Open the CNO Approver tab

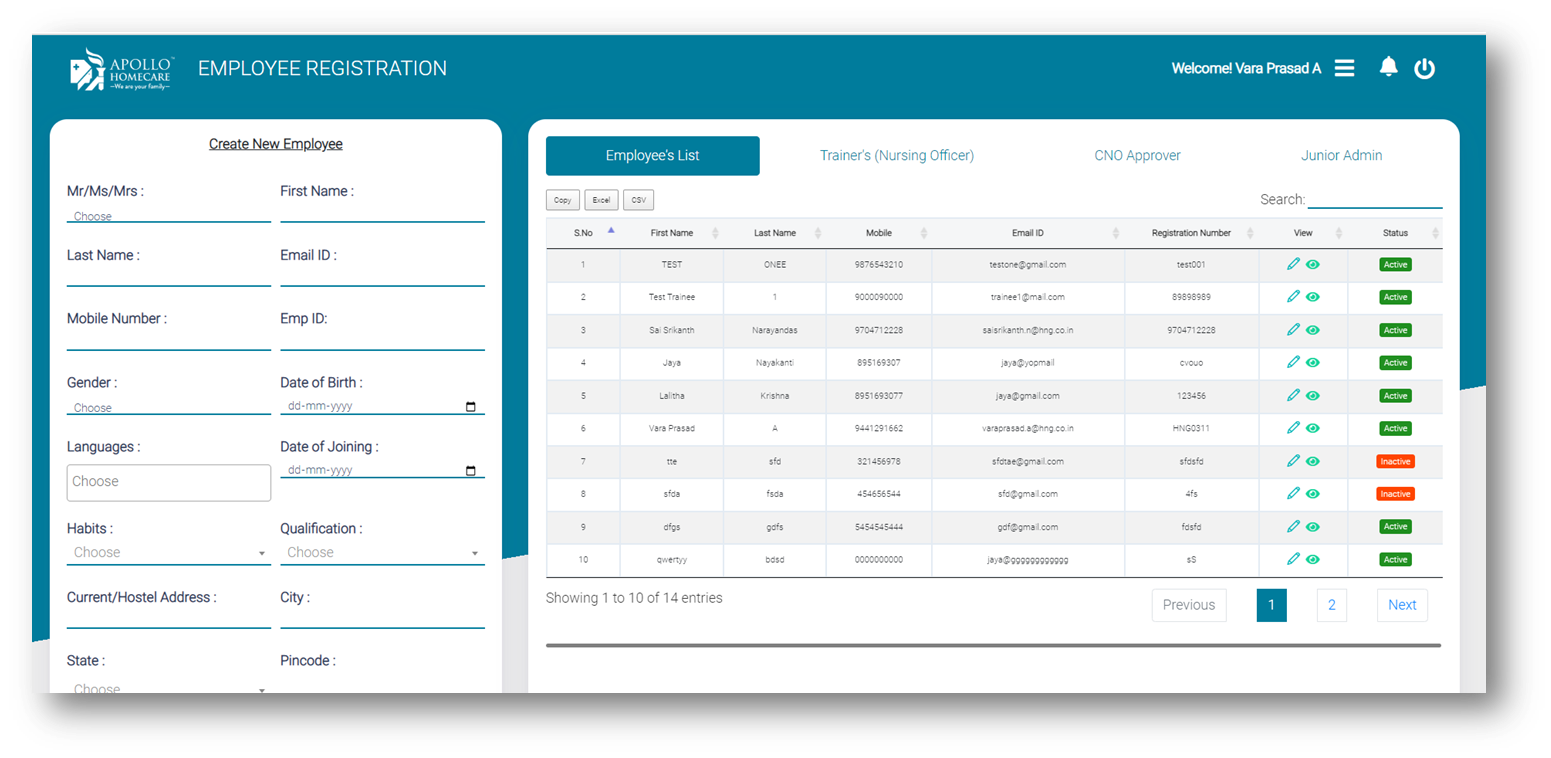tap(1137, 155)
